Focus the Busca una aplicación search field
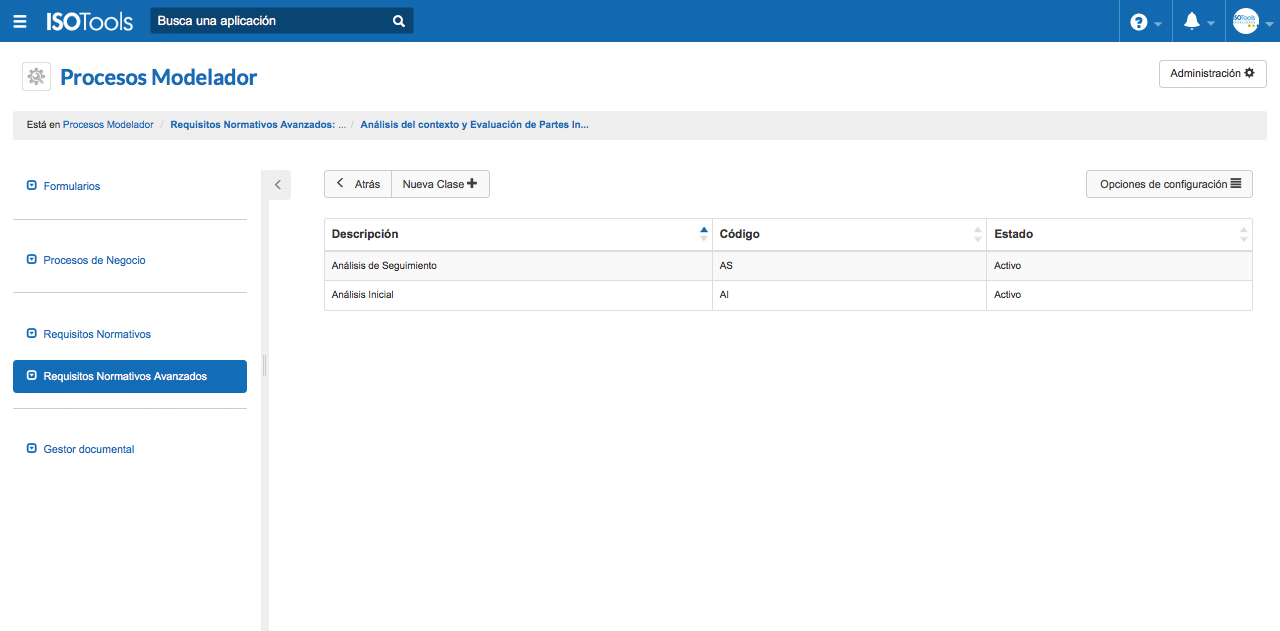The width and height of the screenshot is (1280, 631). [270, 21]
